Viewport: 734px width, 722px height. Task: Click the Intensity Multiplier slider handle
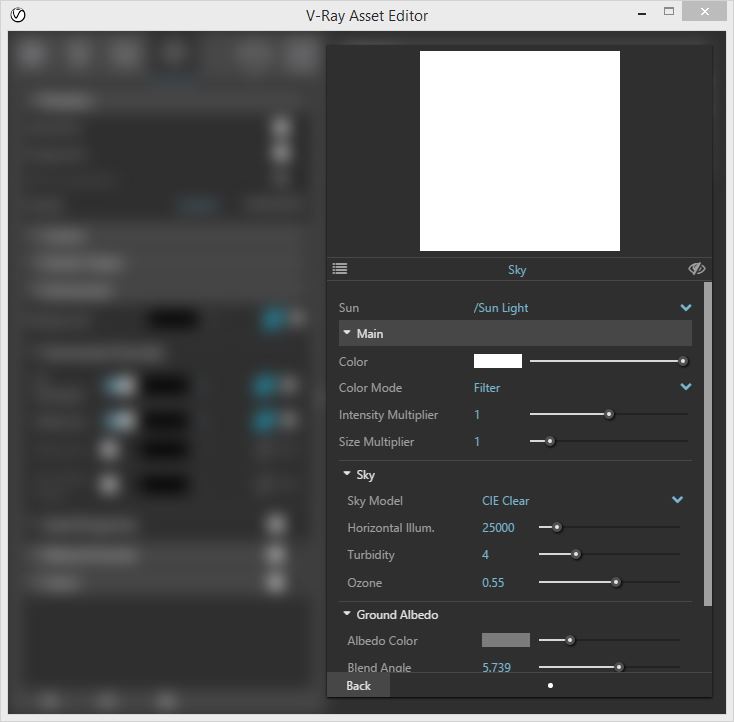pos(609,414)
